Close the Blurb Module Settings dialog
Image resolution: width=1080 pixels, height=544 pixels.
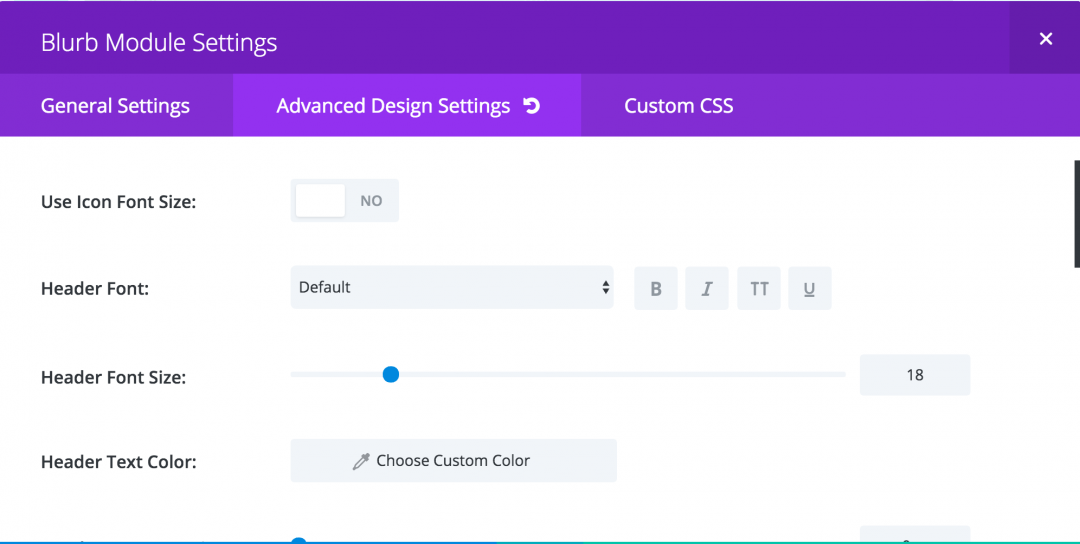(1046, 39)
